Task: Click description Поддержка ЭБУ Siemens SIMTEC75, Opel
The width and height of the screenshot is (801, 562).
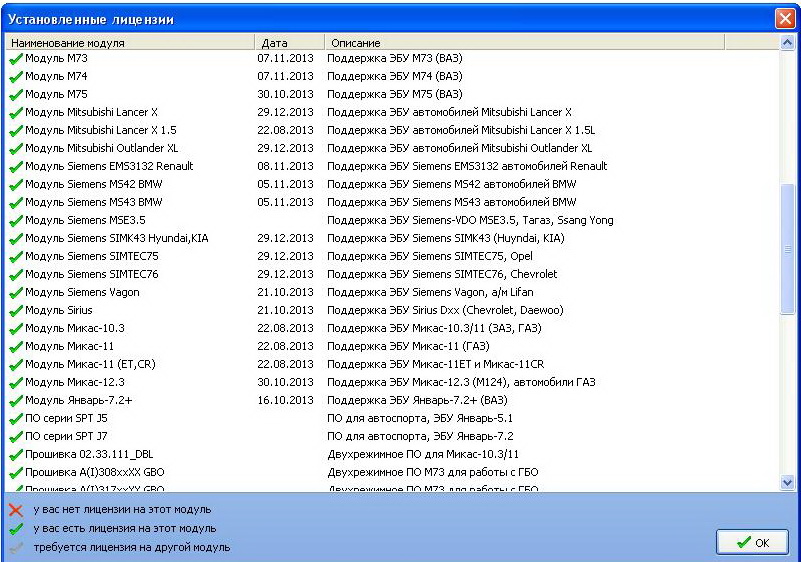Action: click(x=430, y=256)
